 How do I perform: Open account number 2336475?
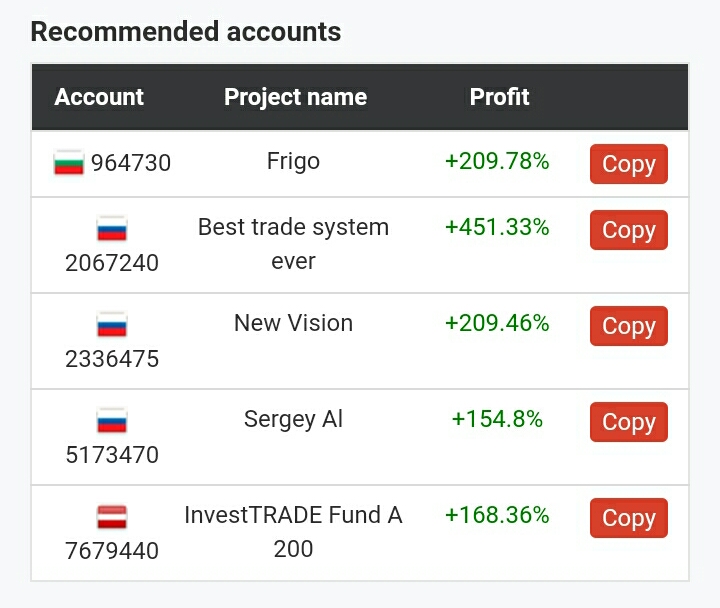coord(112,359)
